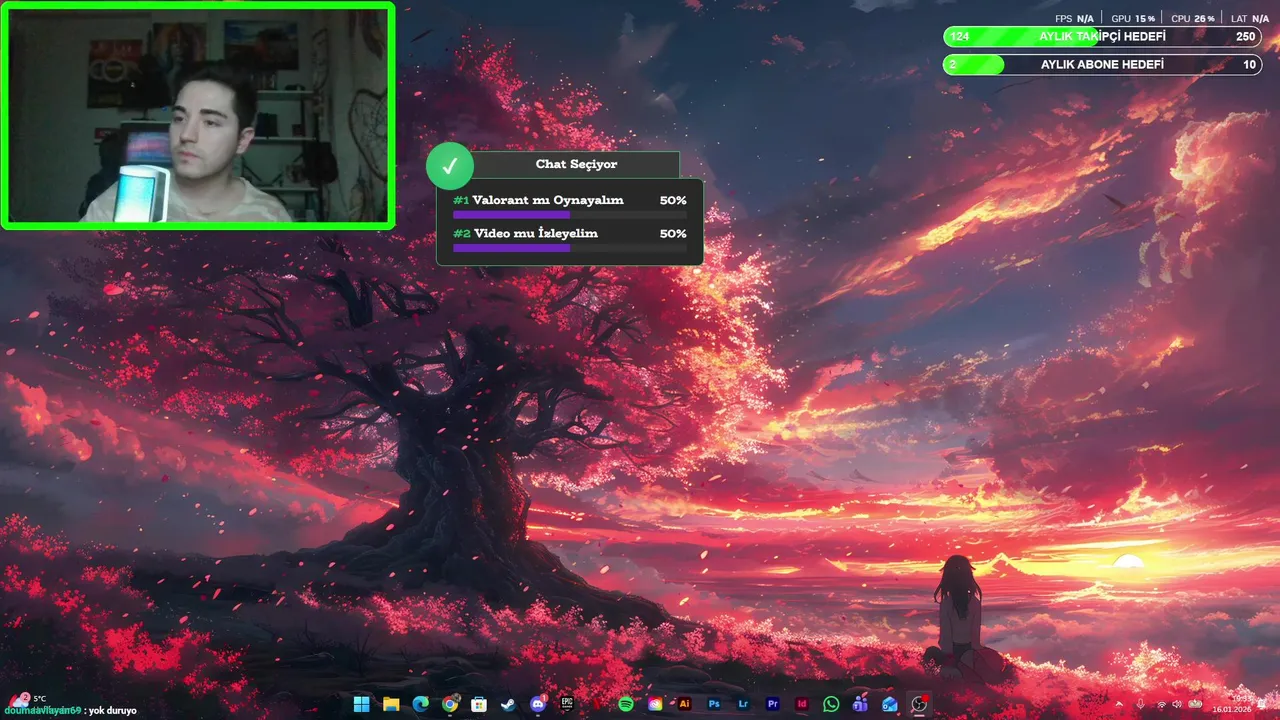Click the FPS N/A stat

pos(1075,19)
